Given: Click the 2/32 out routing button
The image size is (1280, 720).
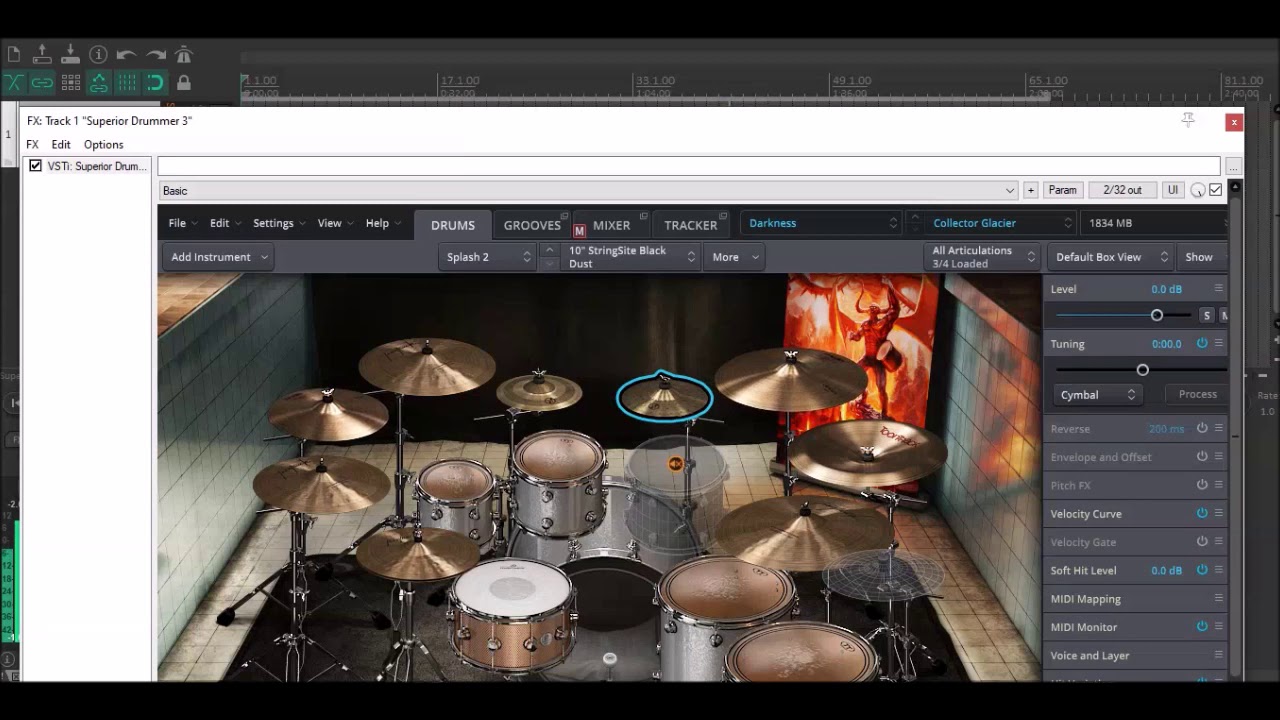Looking at the screenshot, I should [1122, 190].
